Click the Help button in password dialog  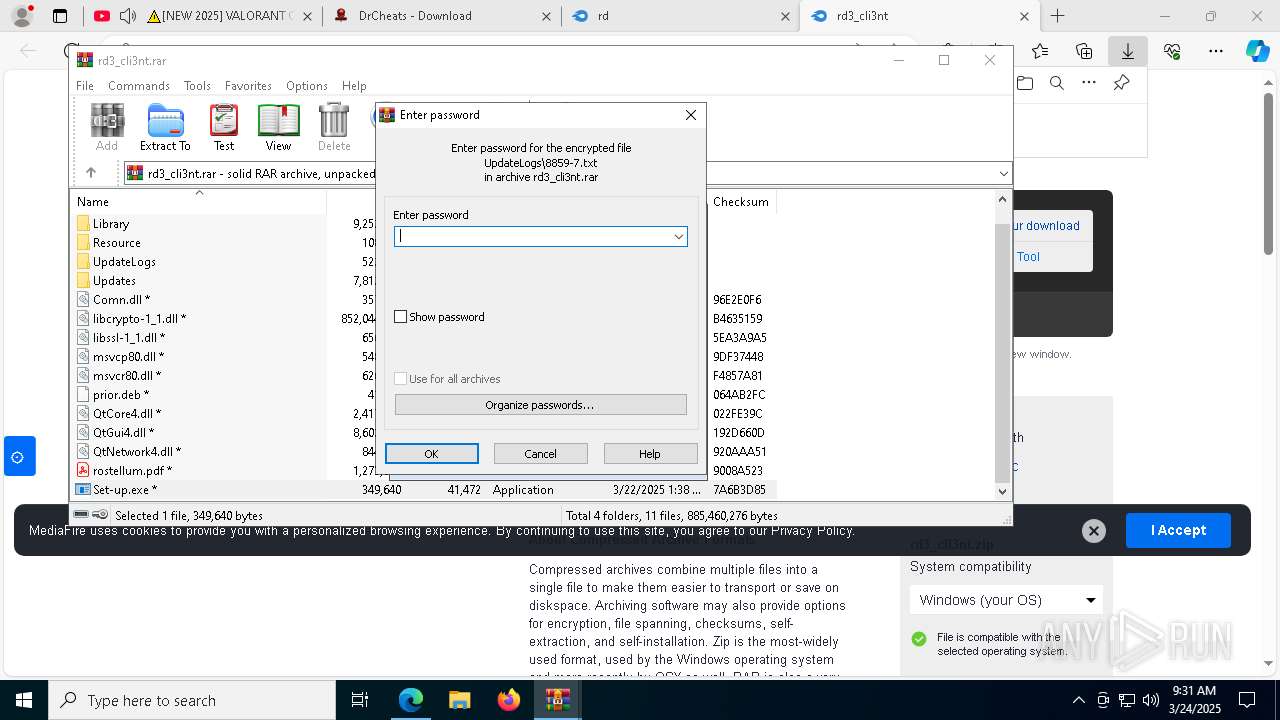tap(650, 454)
